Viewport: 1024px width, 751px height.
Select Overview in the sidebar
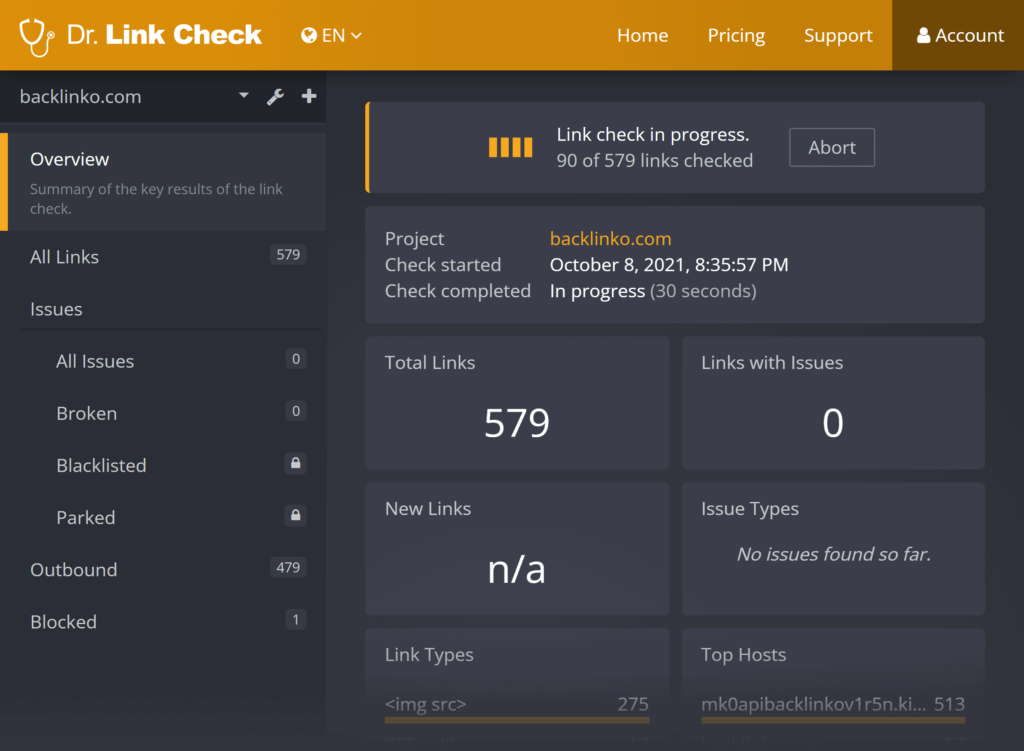[x=70, y=159]
